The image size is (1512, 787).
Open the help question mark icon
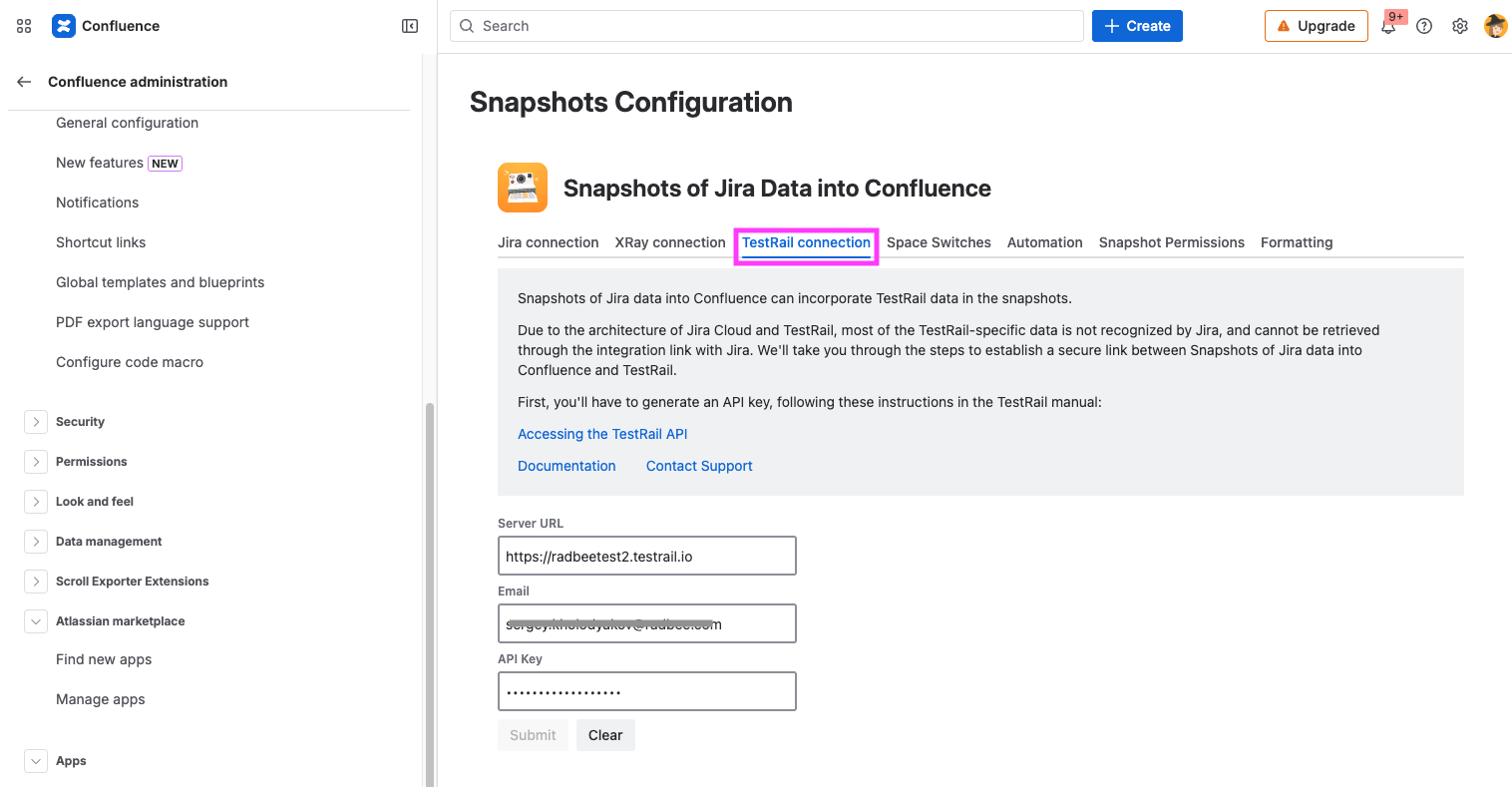pyautogui.click(x=1424, y=26)
